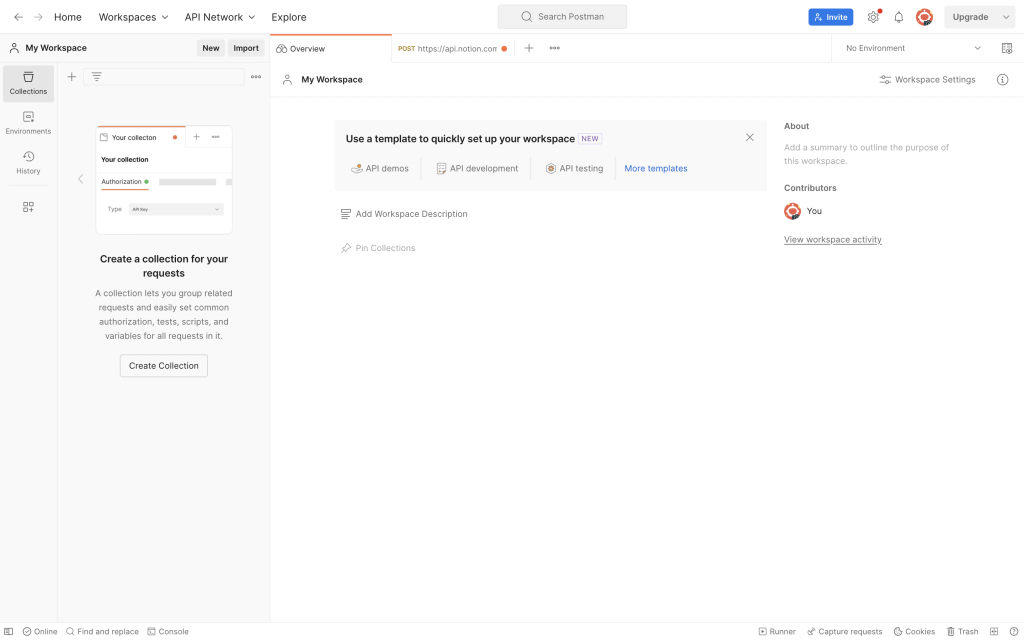Open the History sidebar tab
Screen dimensions: 1024x640
click(x=28, y=163)
